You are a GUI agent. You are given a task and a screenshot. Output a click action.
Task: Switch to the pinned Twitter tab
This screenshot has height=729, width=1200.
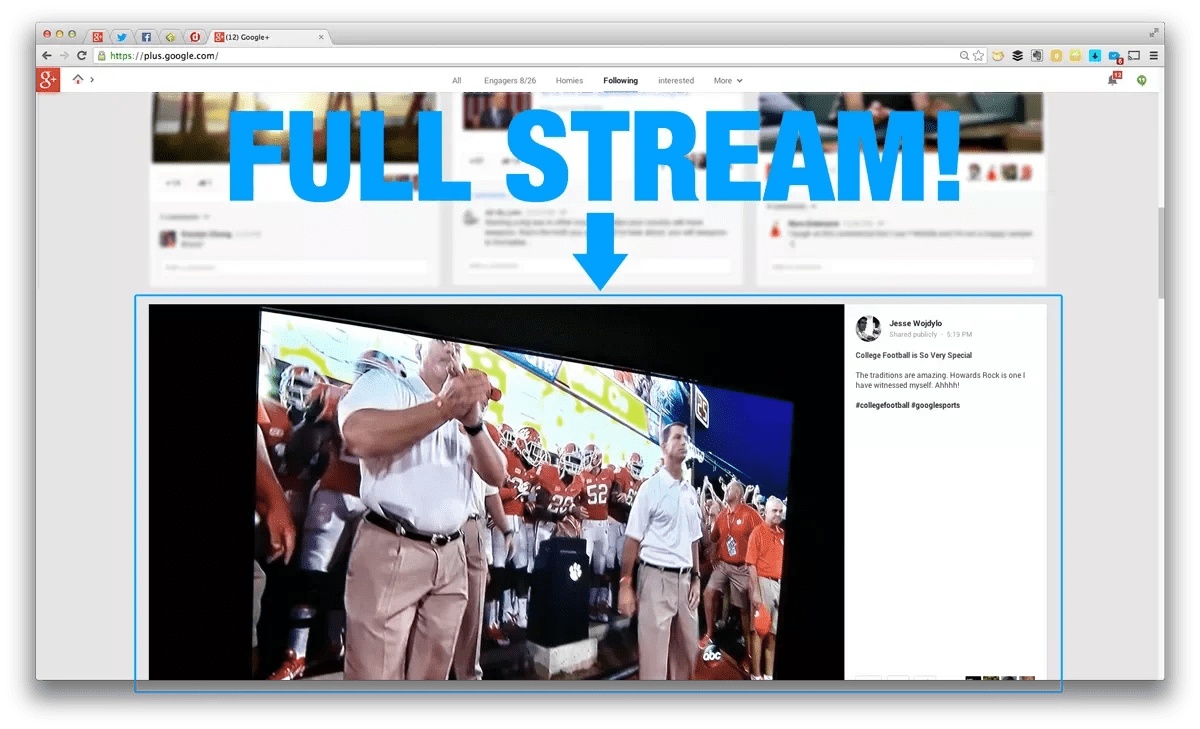coord(122,37)
